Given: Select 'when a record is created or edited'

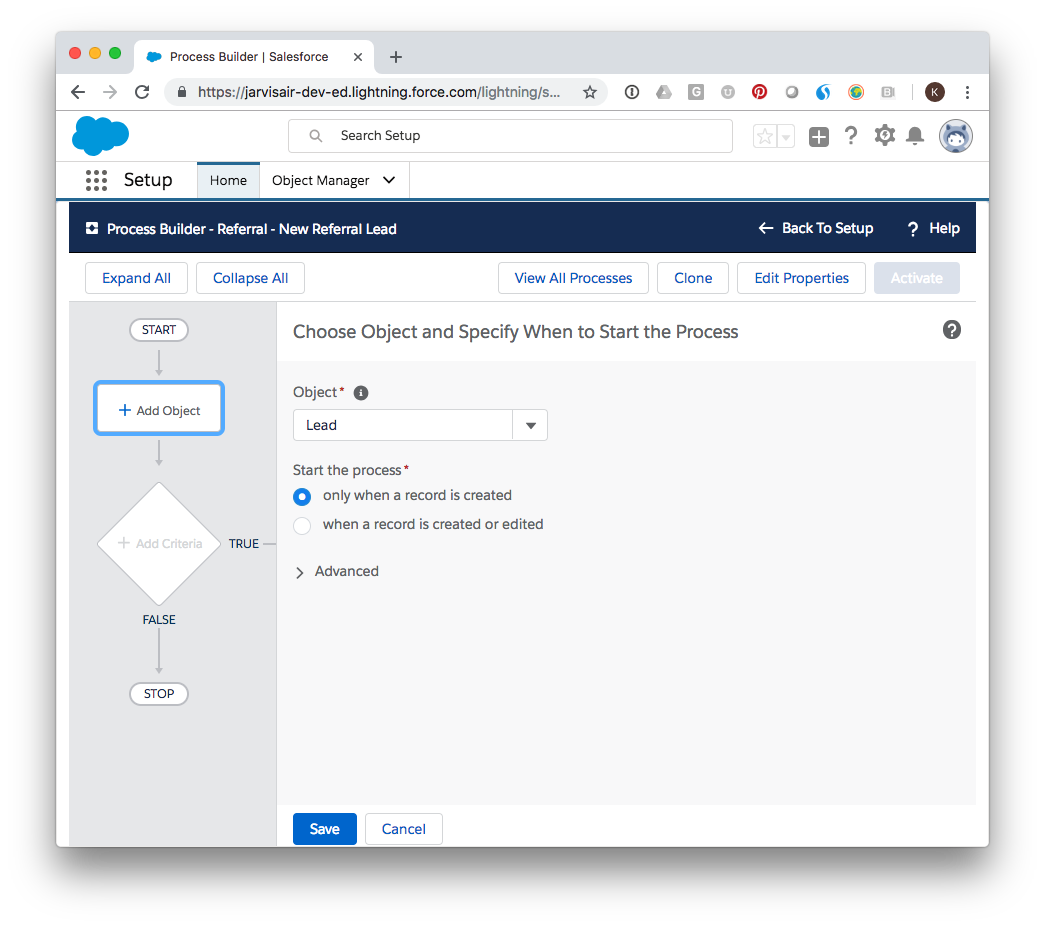Looking at the screenshot, I should tap(302, 526).
